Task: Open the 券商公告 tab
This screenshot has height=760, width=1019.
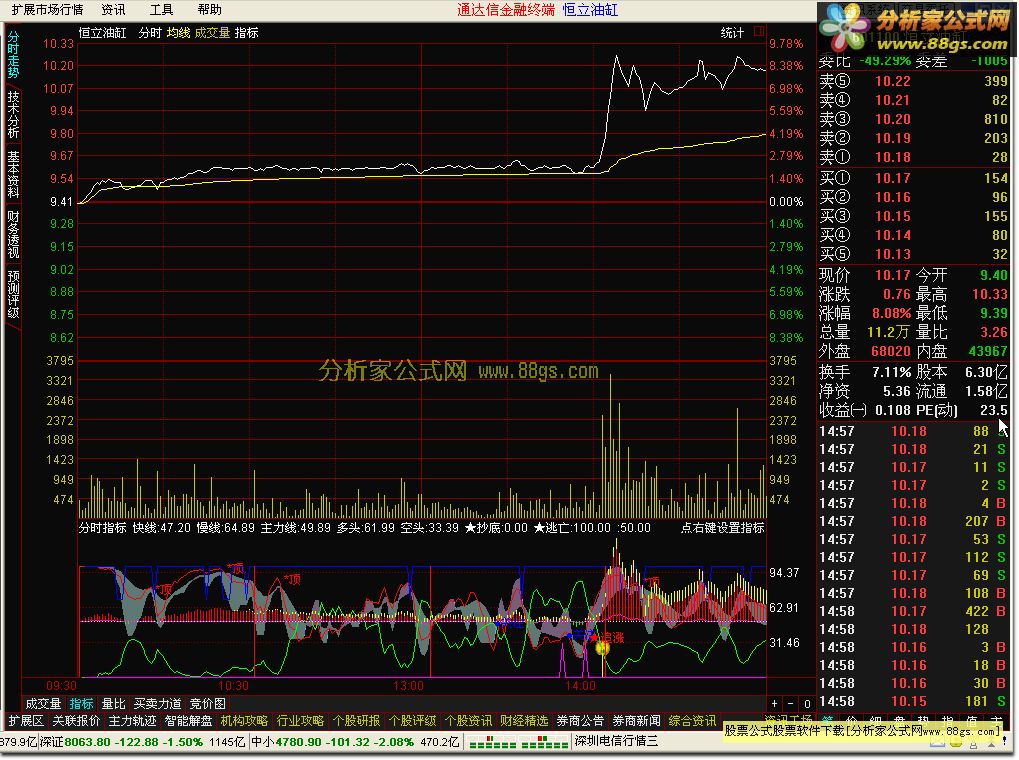Action: click(x=580, y=720)
